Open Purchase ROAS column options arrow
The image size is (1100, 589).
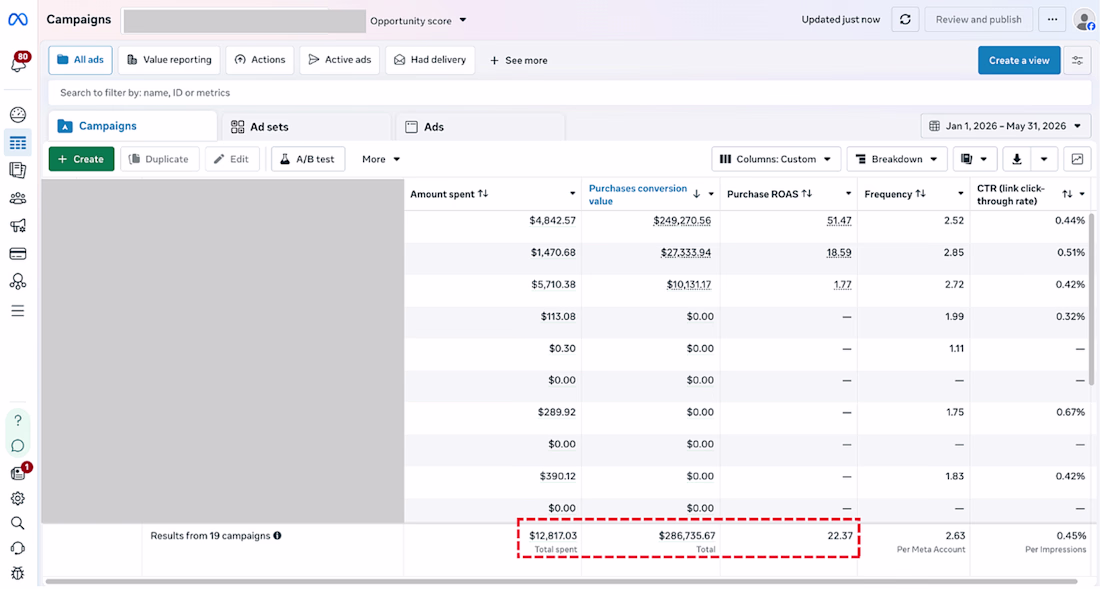click(x=848, y=194)
